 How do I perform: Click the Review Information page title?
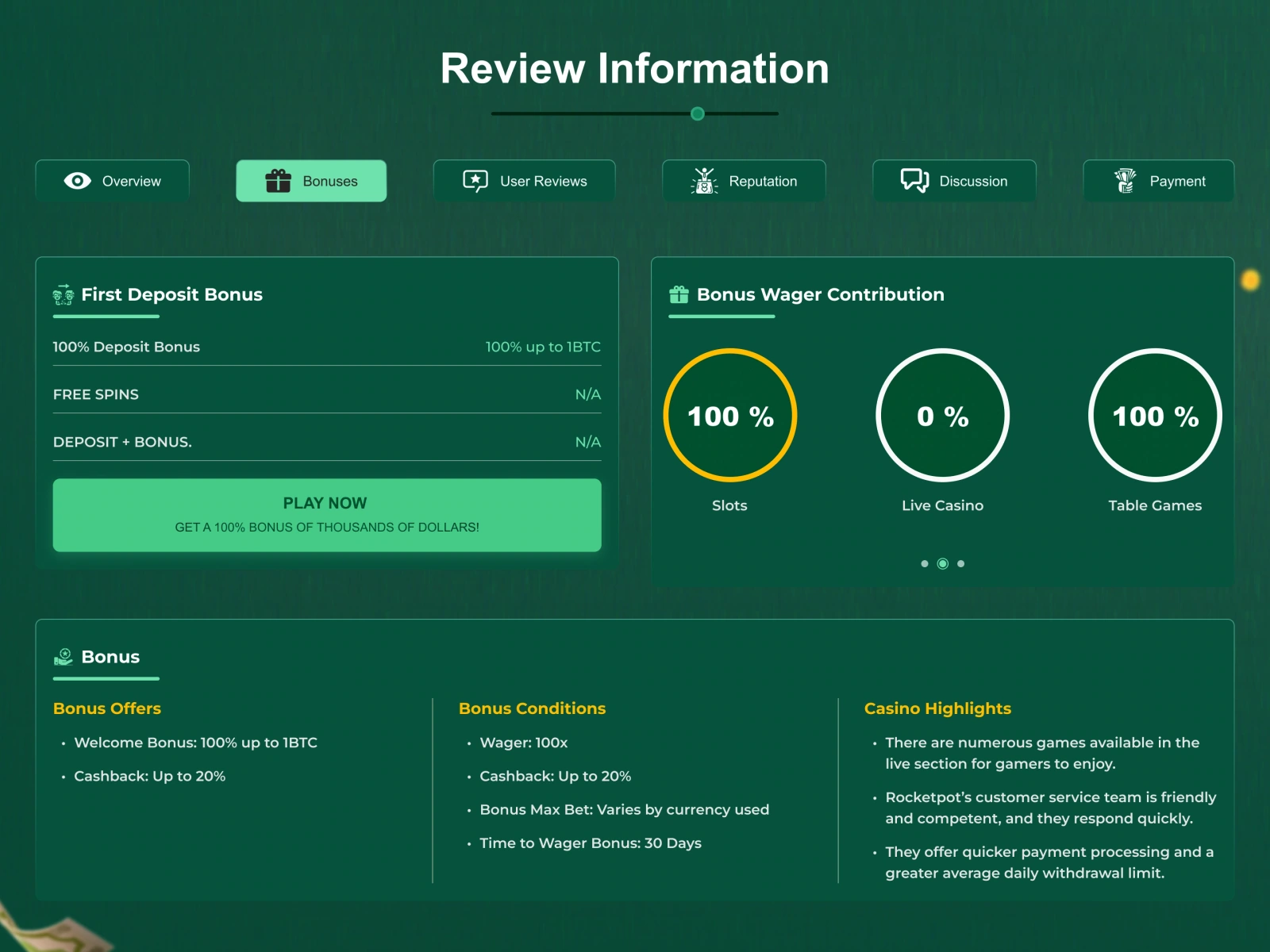pyautogui.click(x=635, y=68)
